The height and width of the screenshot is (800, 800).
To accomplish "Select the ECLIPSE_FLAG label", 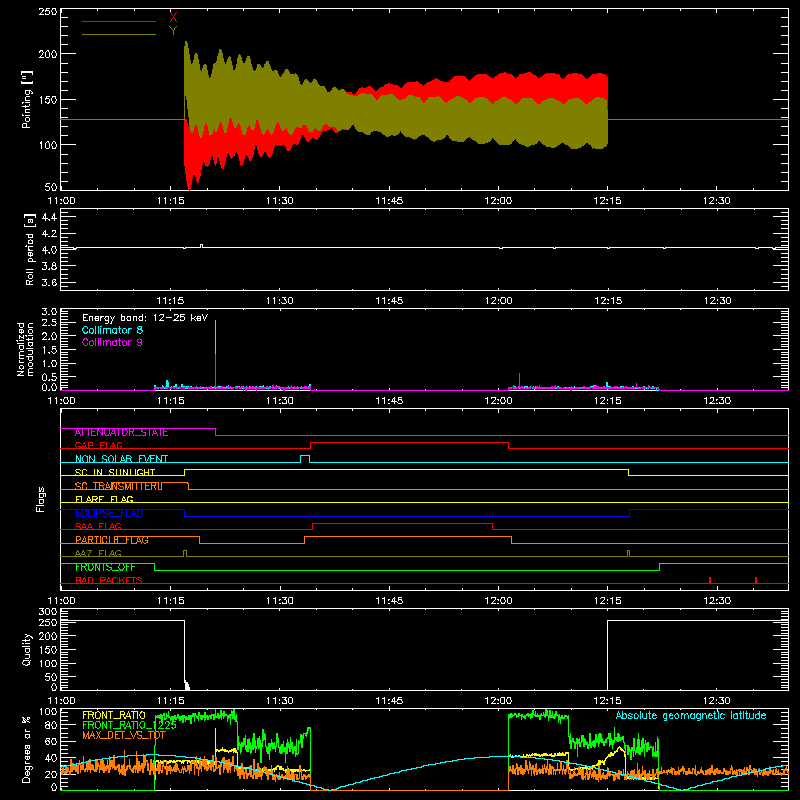I will pyautogui.click(x=109, y=513).
